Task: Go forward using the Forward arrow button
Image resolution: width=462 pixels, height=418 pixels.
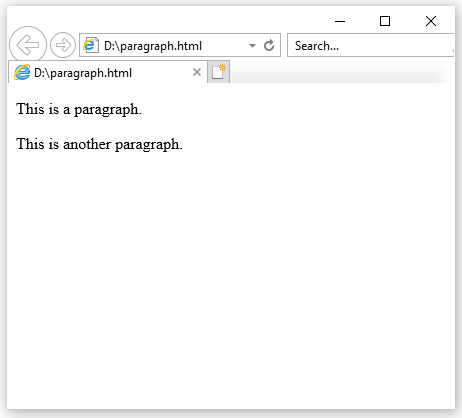Action: [63, 45]
